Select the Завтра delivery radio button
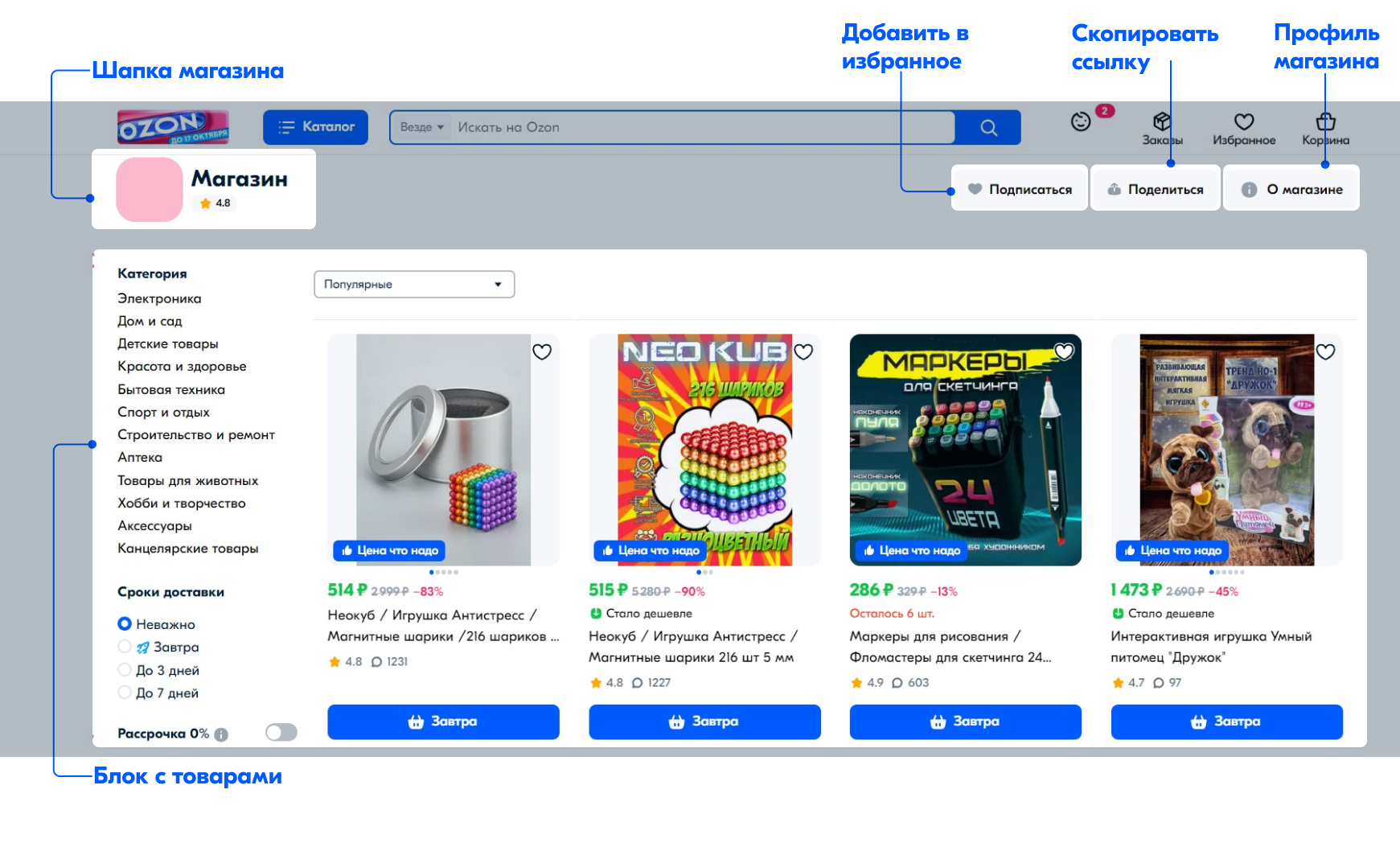The height and width of the screenshot is (847, 1400). pyautogui.click(x=125, y=646)
